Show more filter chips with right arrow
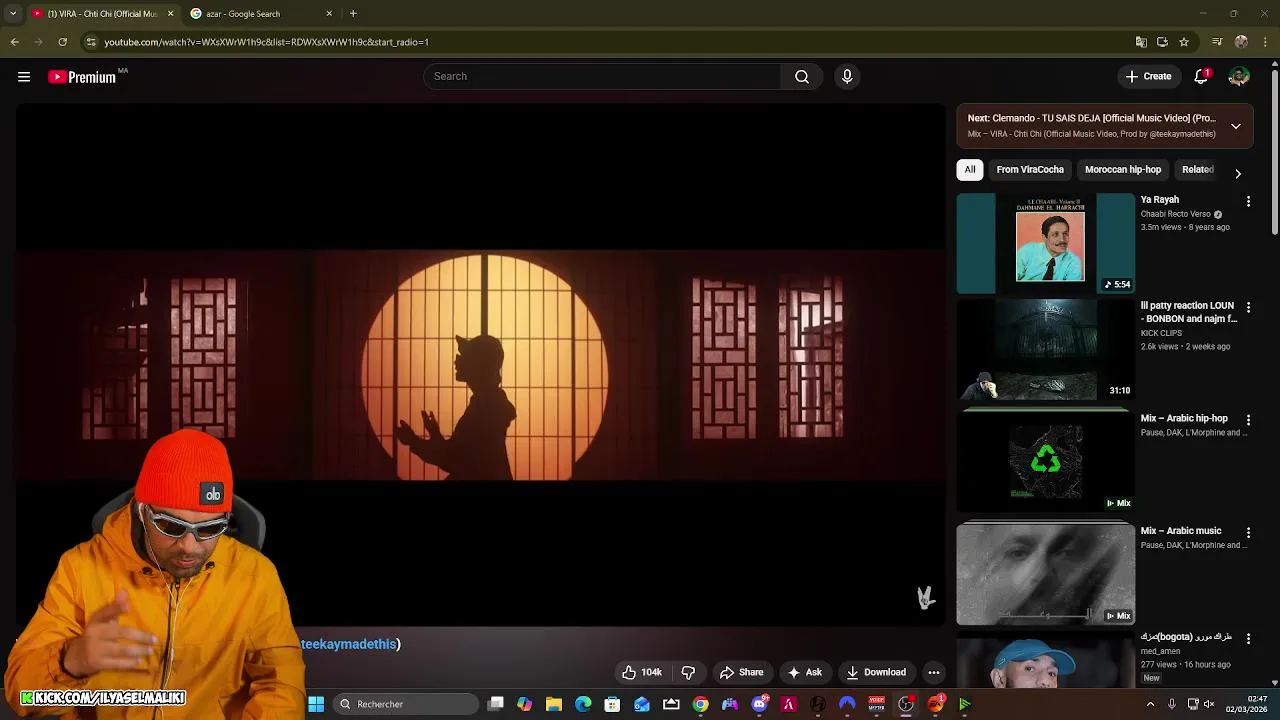The image size is (1280, 720). click(1238, 174)
